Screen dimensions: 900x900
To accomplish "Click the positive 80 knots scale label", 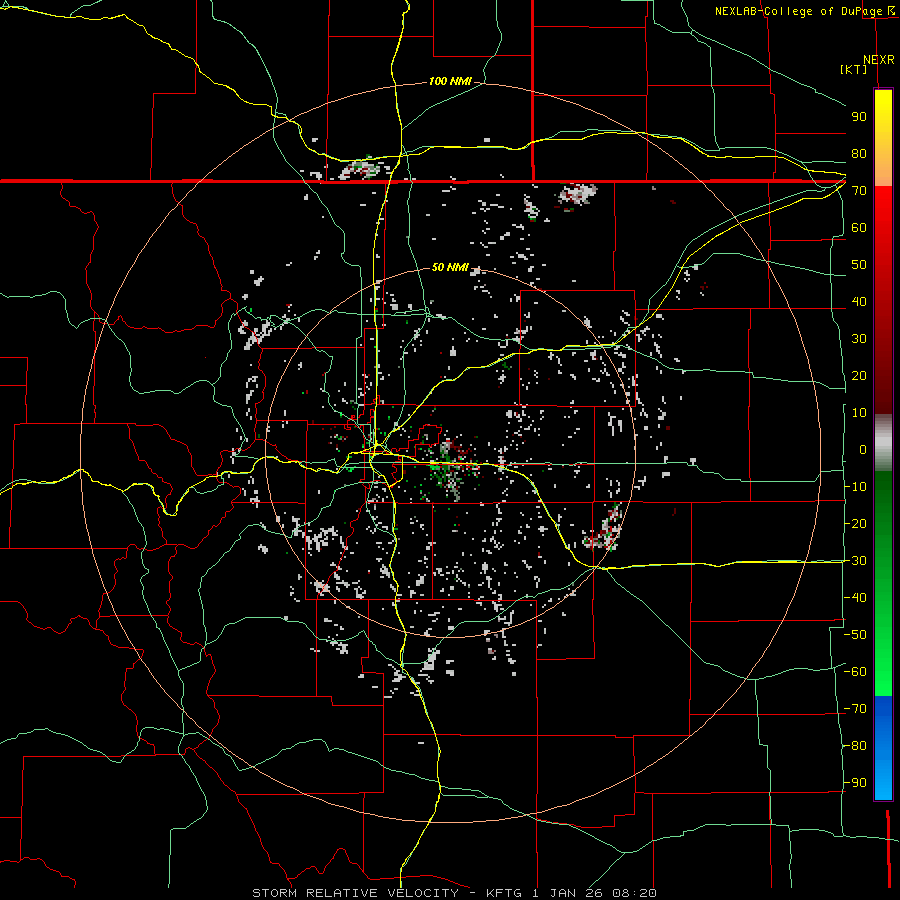I will (859, 154).
